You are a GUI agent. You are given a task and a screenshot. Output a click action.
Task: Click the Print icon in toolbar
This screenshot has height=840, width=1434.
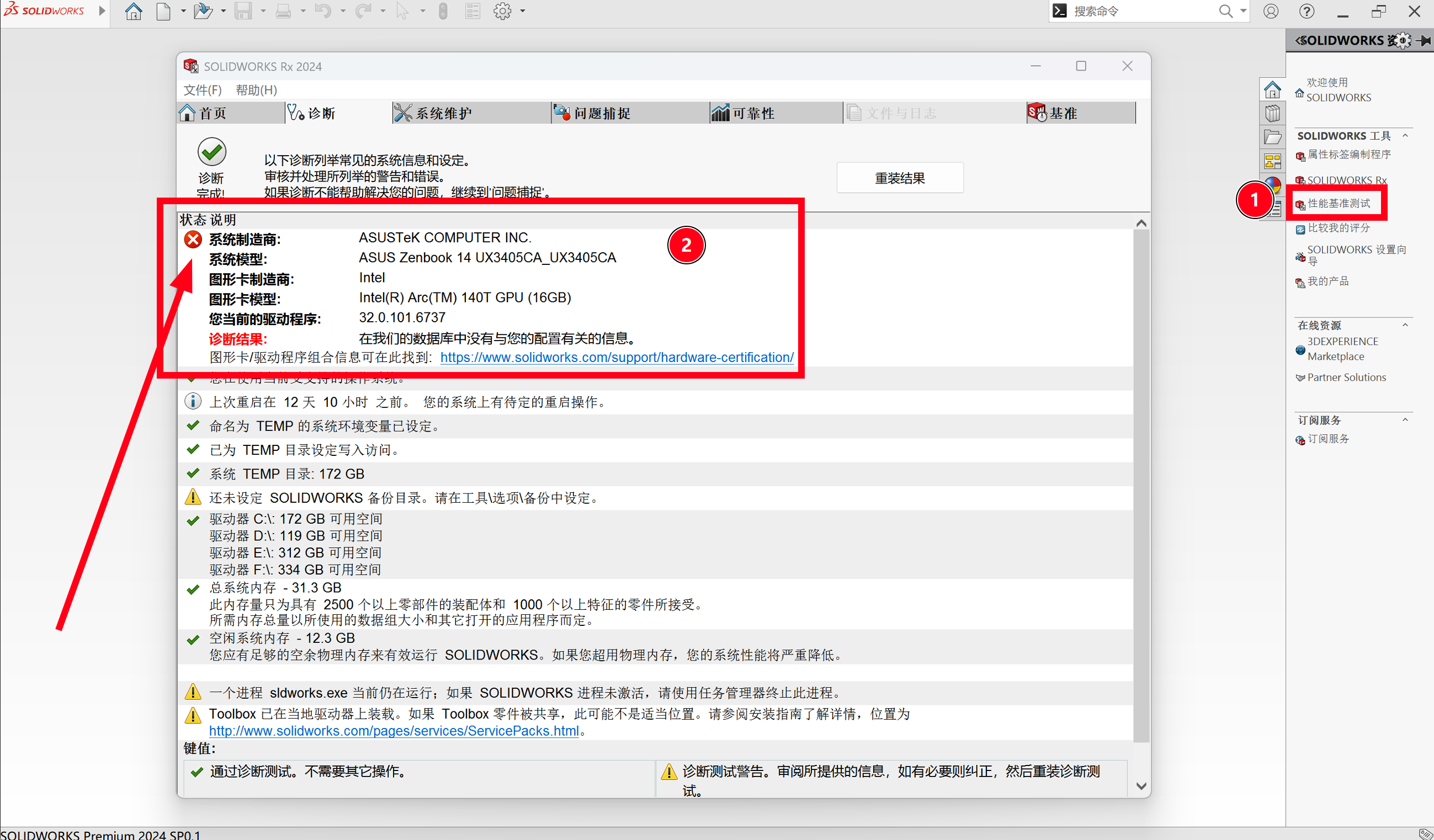[x=283, y=12]
